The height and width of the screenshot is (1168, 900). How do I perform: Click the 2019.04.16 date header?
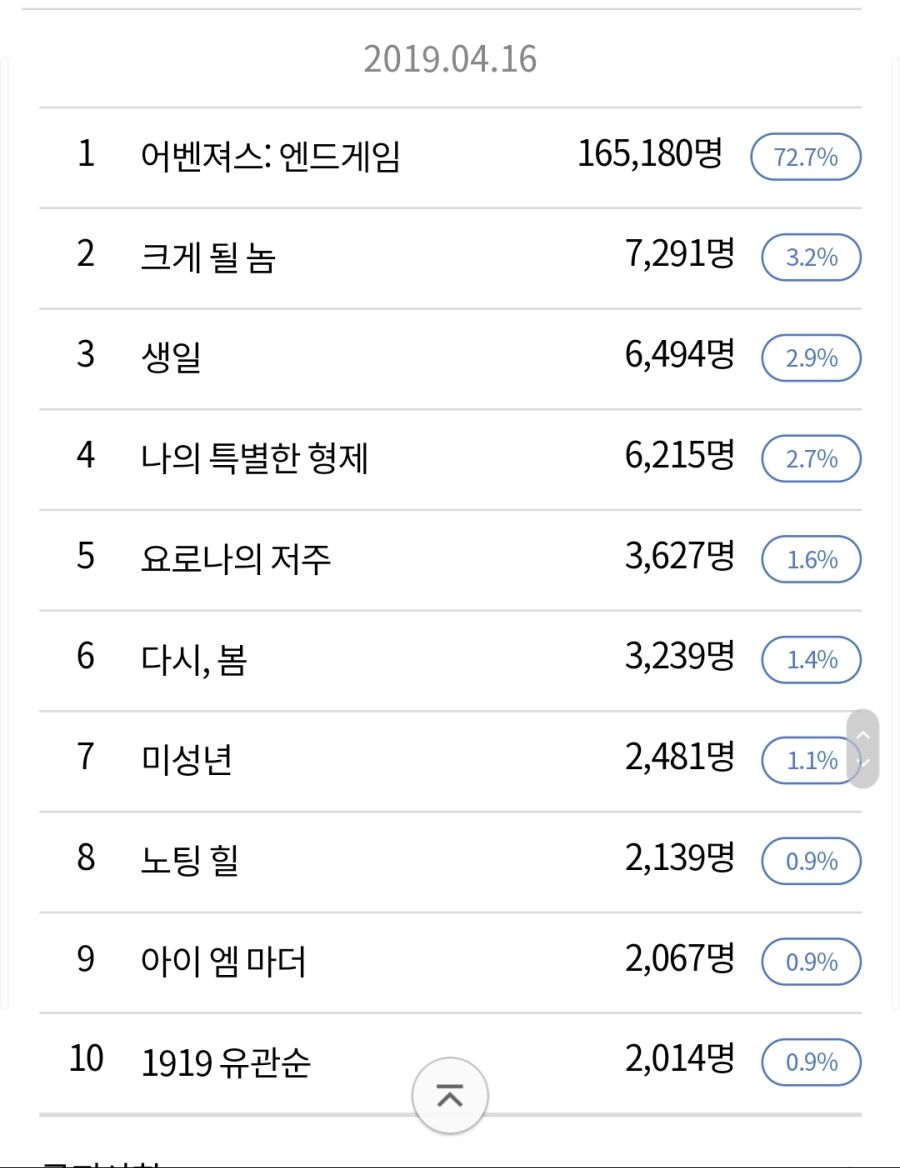[x=450, y=60]
